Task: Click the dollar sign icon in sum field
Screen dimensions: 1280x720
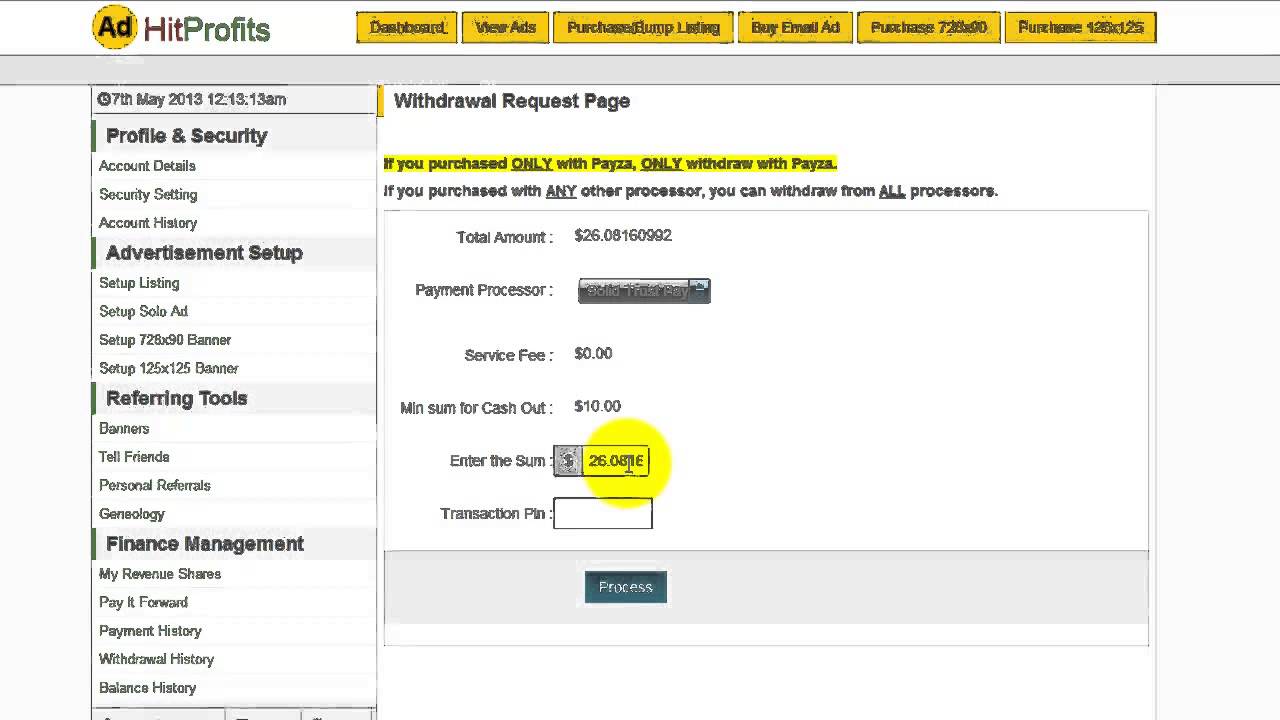Action: click(x=568, y=461)
